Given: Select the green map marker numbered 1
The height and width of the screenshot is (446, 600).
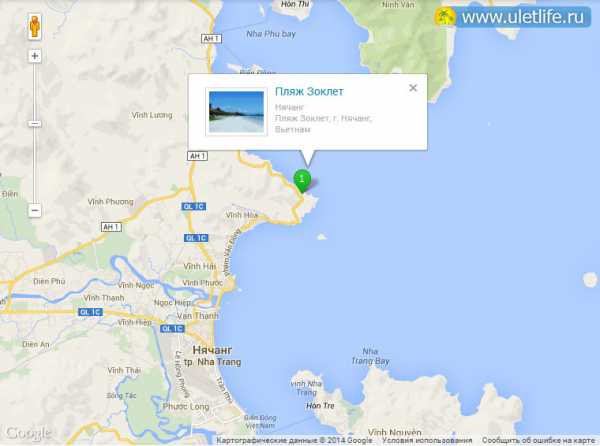Looking at the screenshot, I should (x=302, y=181).
